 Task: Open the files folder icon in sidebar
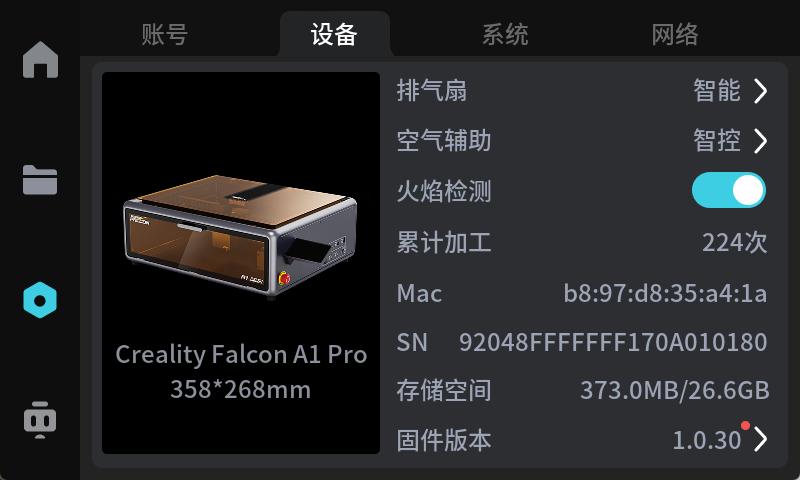tap(40, 180)
